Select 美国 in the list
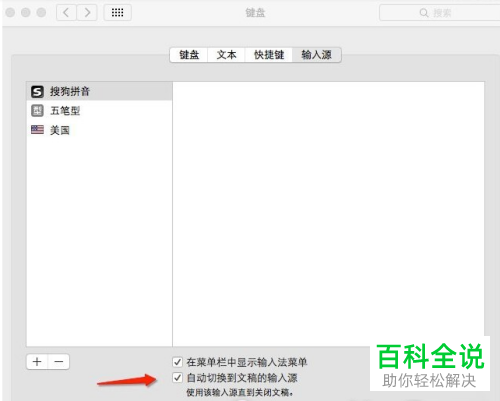 pyautogui.click(x=99, y=130)
